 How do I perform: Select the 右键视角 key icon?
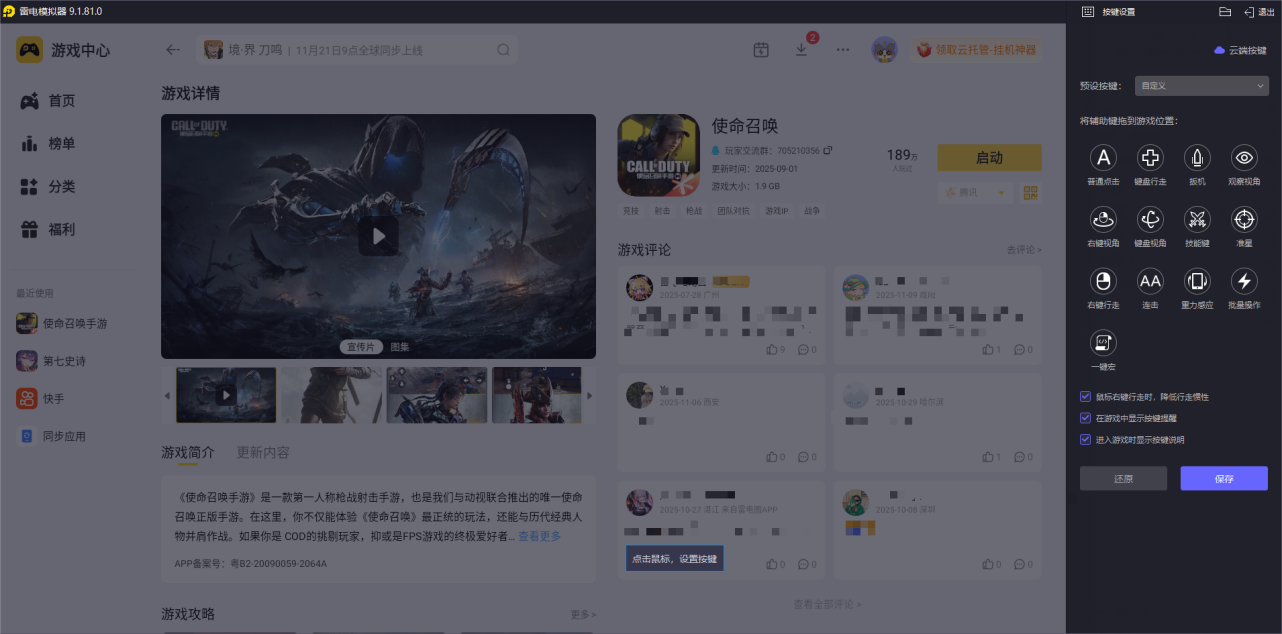click(1103, 219)
